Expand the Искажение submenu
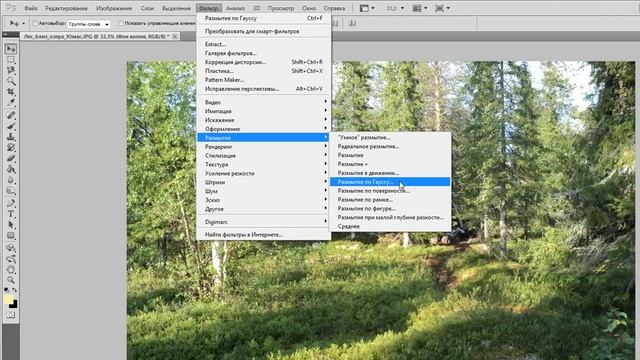Image resolution: width=640 pixels, height=360 pixels. pos(263,120)
